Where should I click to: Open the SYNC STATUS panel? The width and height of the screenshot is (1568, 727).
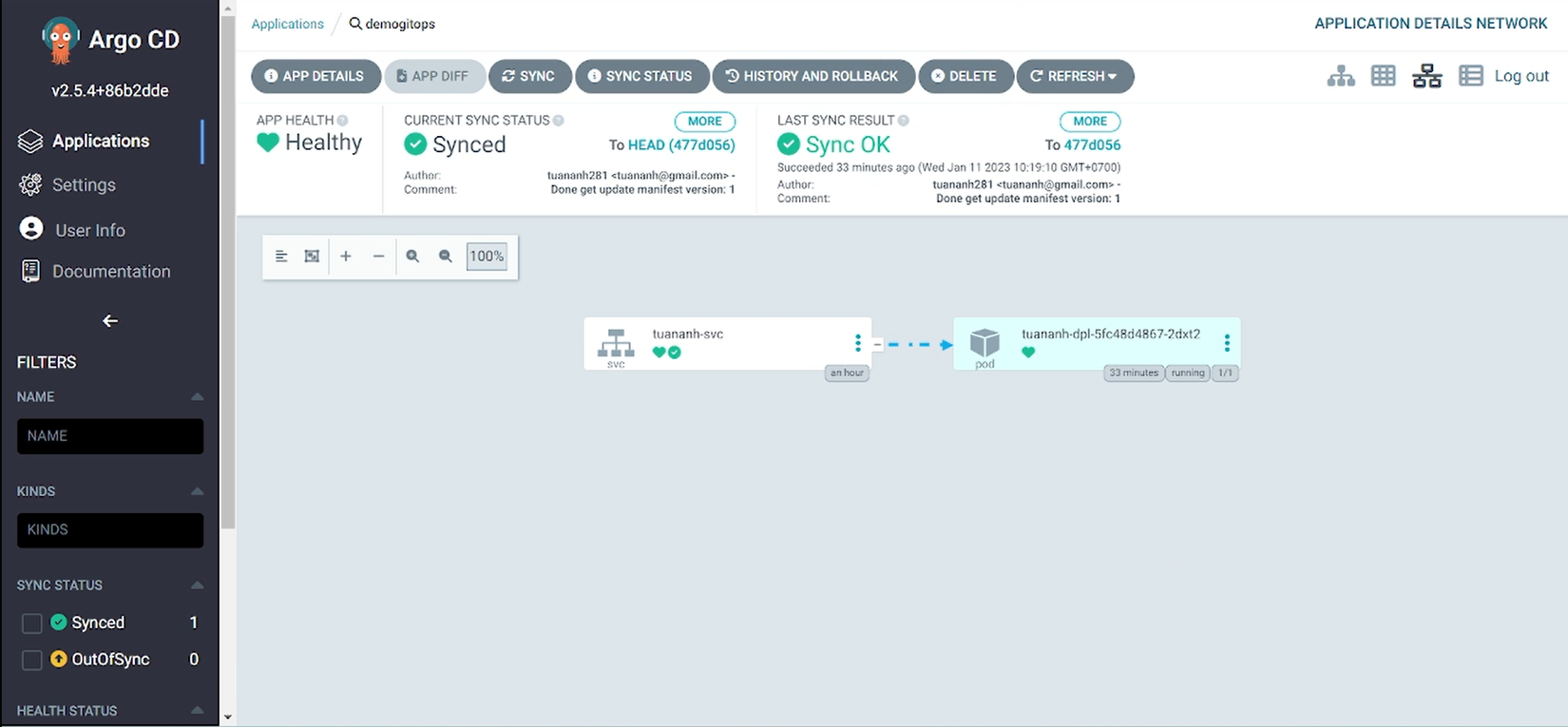tap(641, 76)
